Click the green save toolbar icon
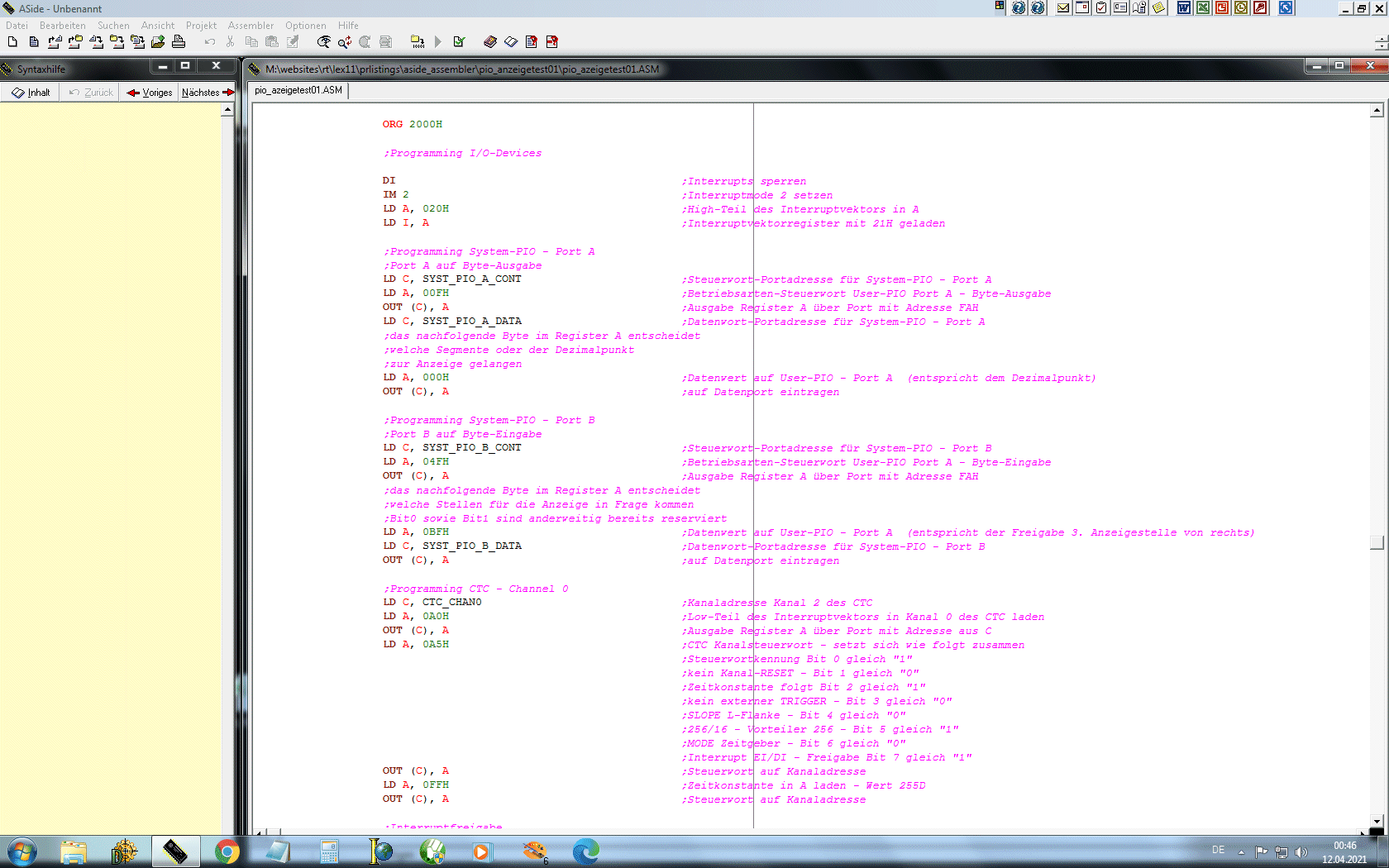Screen dimensions: 1389x868 (158, 42)
